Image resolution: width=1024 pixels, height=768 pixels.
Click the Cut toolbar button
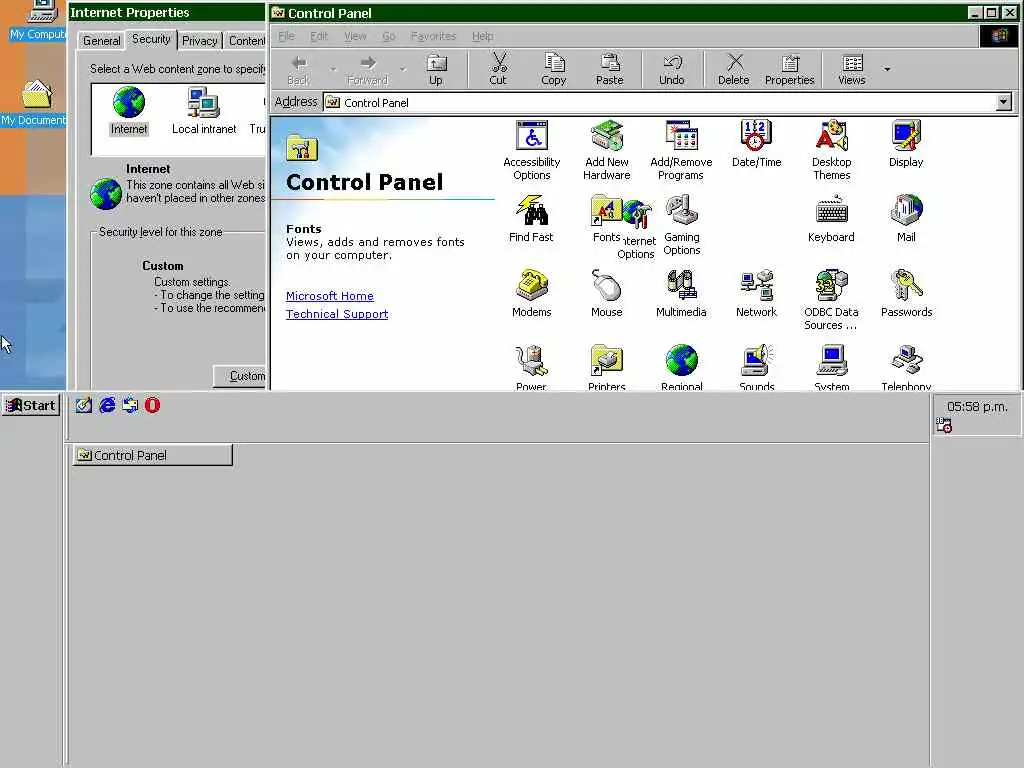498,69
